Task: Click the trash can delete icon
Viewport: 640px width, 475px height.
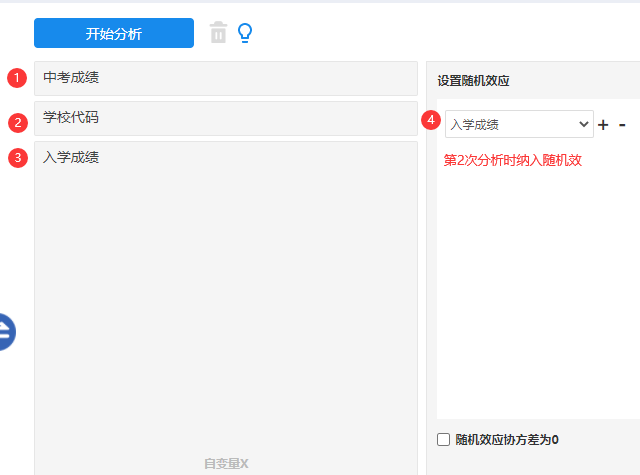Action: pos(218,33)
